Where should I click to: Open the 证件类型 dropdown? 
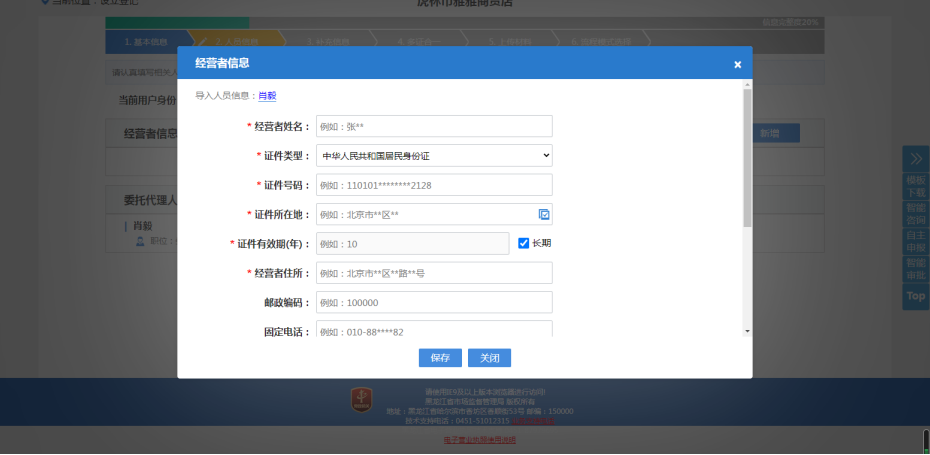(x=434, y=155)
